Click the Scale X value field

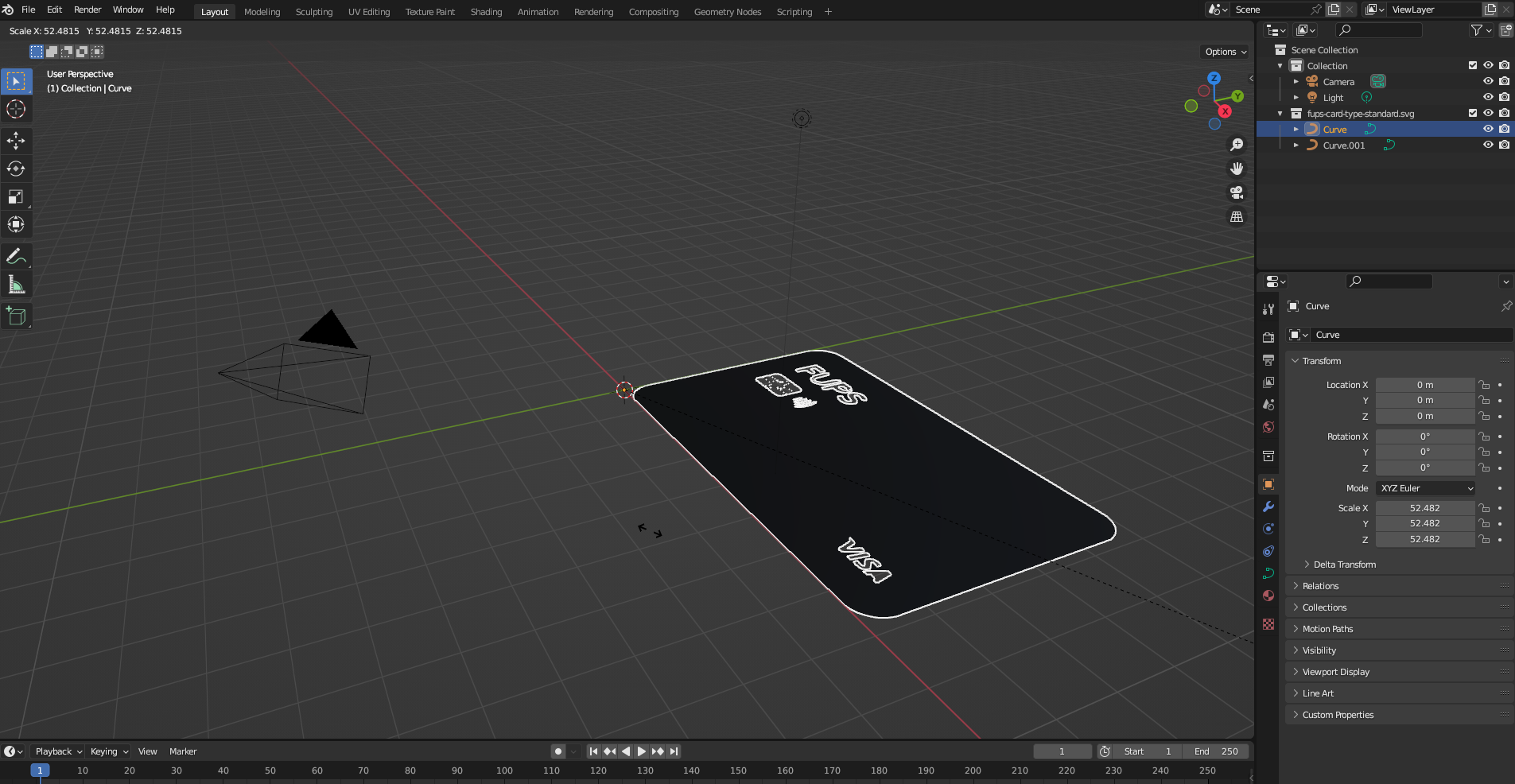1425,508
